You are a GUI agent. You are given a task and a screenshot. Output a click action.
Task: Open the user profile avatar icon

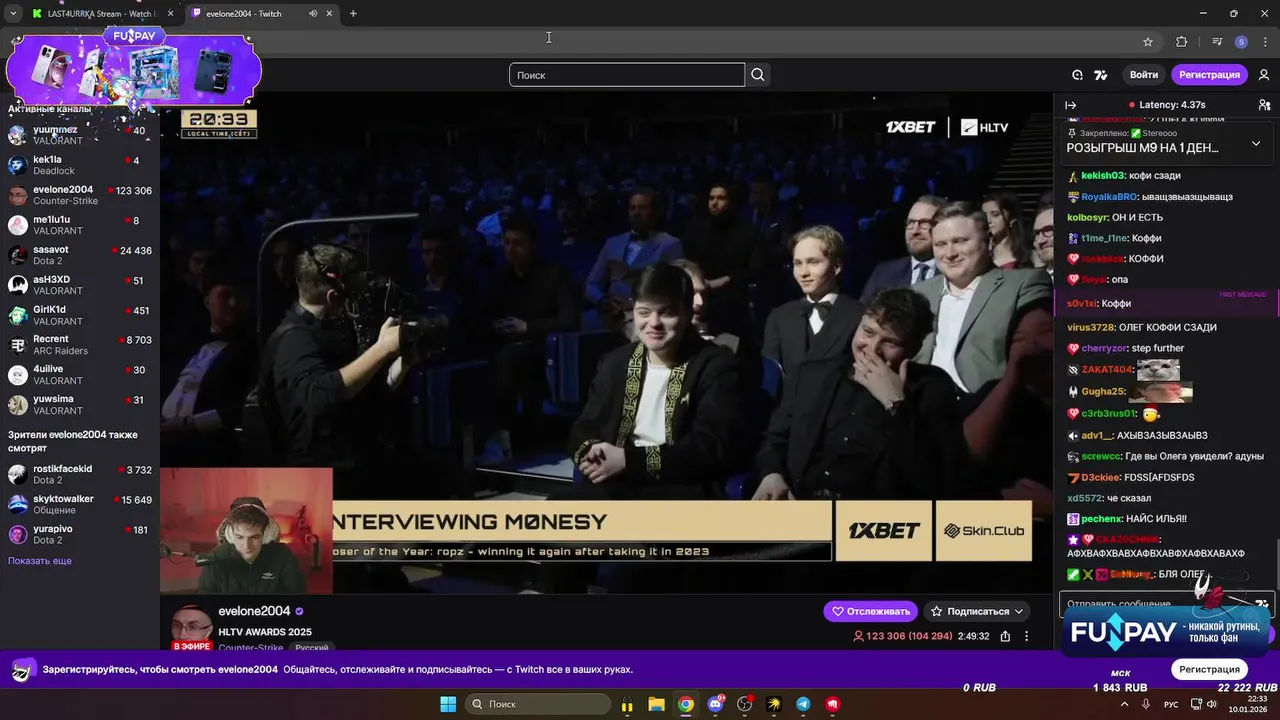(x=1264, y=75)
